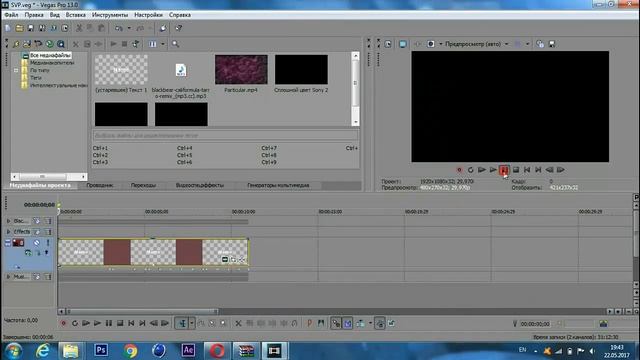
Task: Click the preview Record button
Action: click(459, 170)
